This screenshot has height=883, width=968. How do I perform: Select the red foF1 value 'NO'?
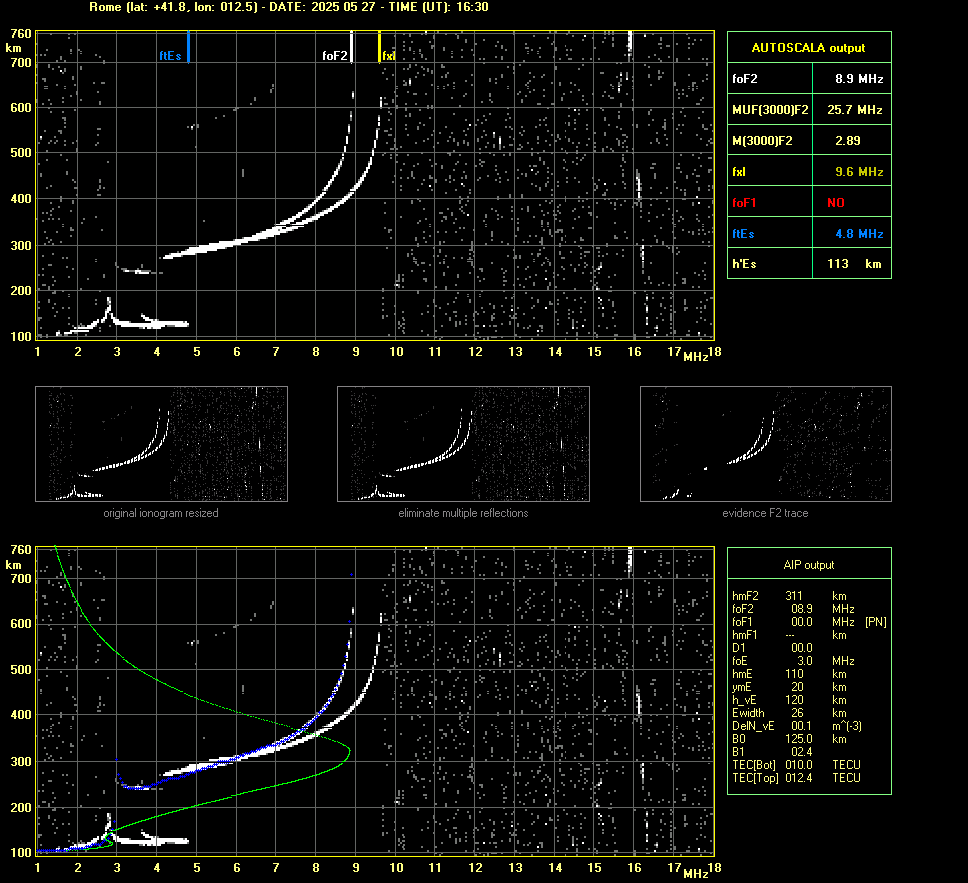836,203
